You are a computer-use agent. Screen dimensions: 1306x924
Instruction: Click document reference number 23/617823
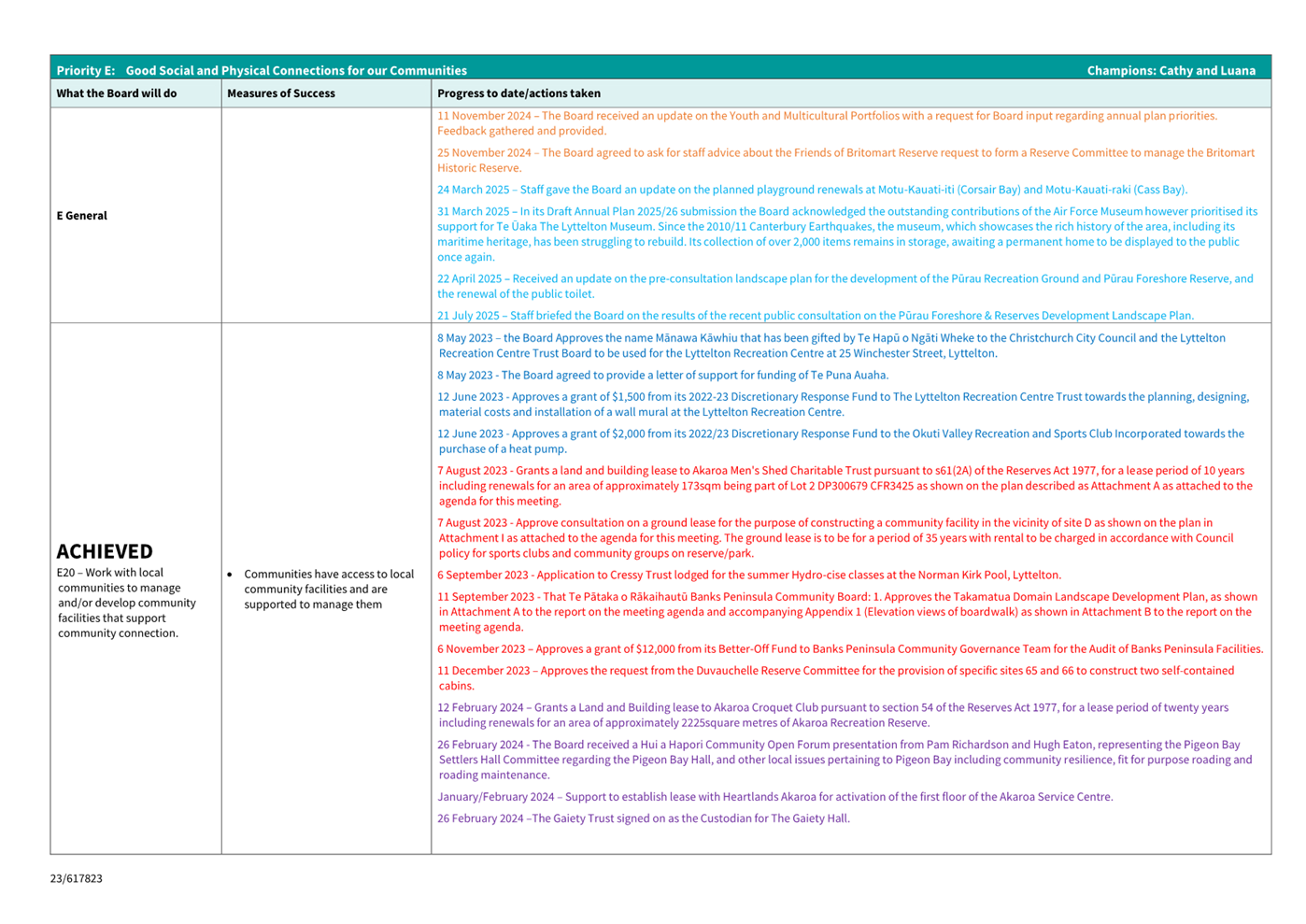pyautogui.click(x=77, y=878)
